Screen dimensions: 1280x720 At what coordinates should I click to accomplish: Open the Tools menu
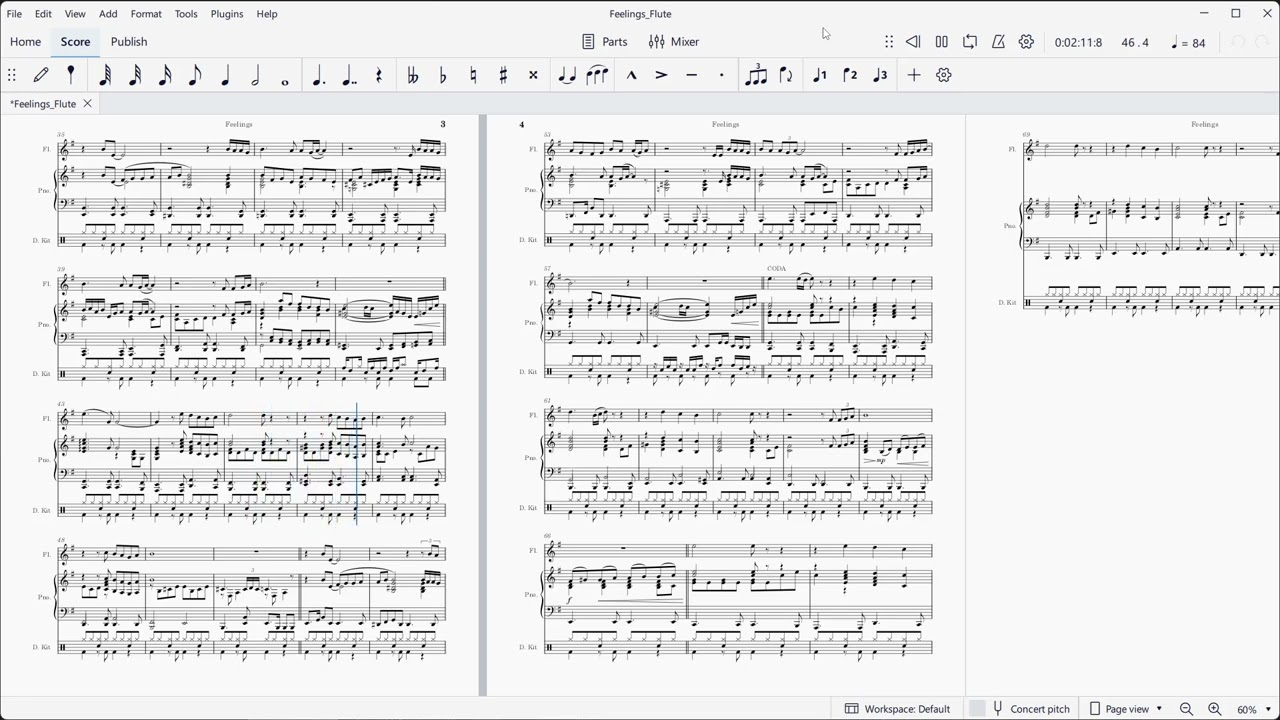point(186,14)
